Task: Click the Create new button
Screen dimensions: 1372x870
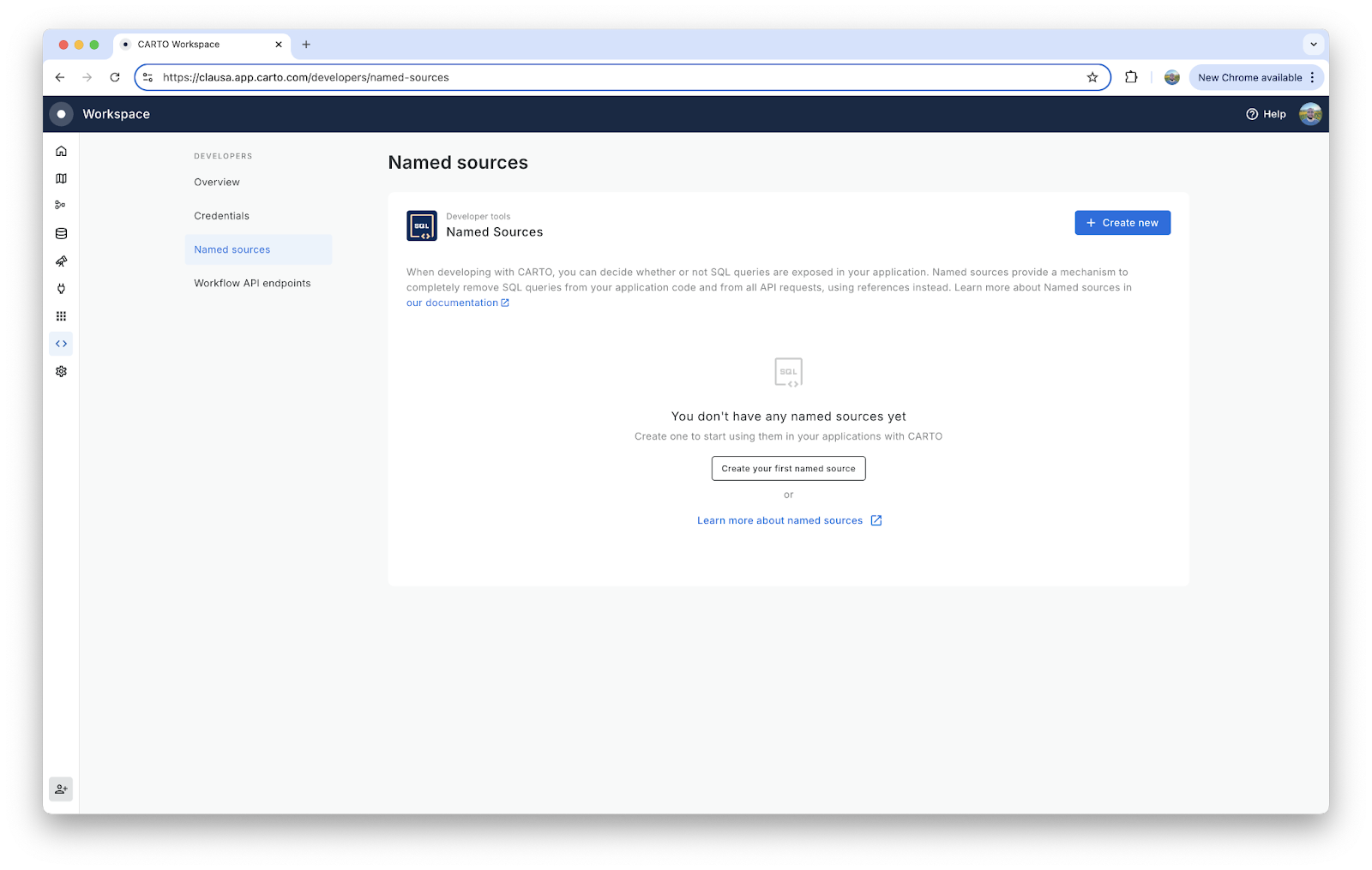Action: coord(1122,222)
